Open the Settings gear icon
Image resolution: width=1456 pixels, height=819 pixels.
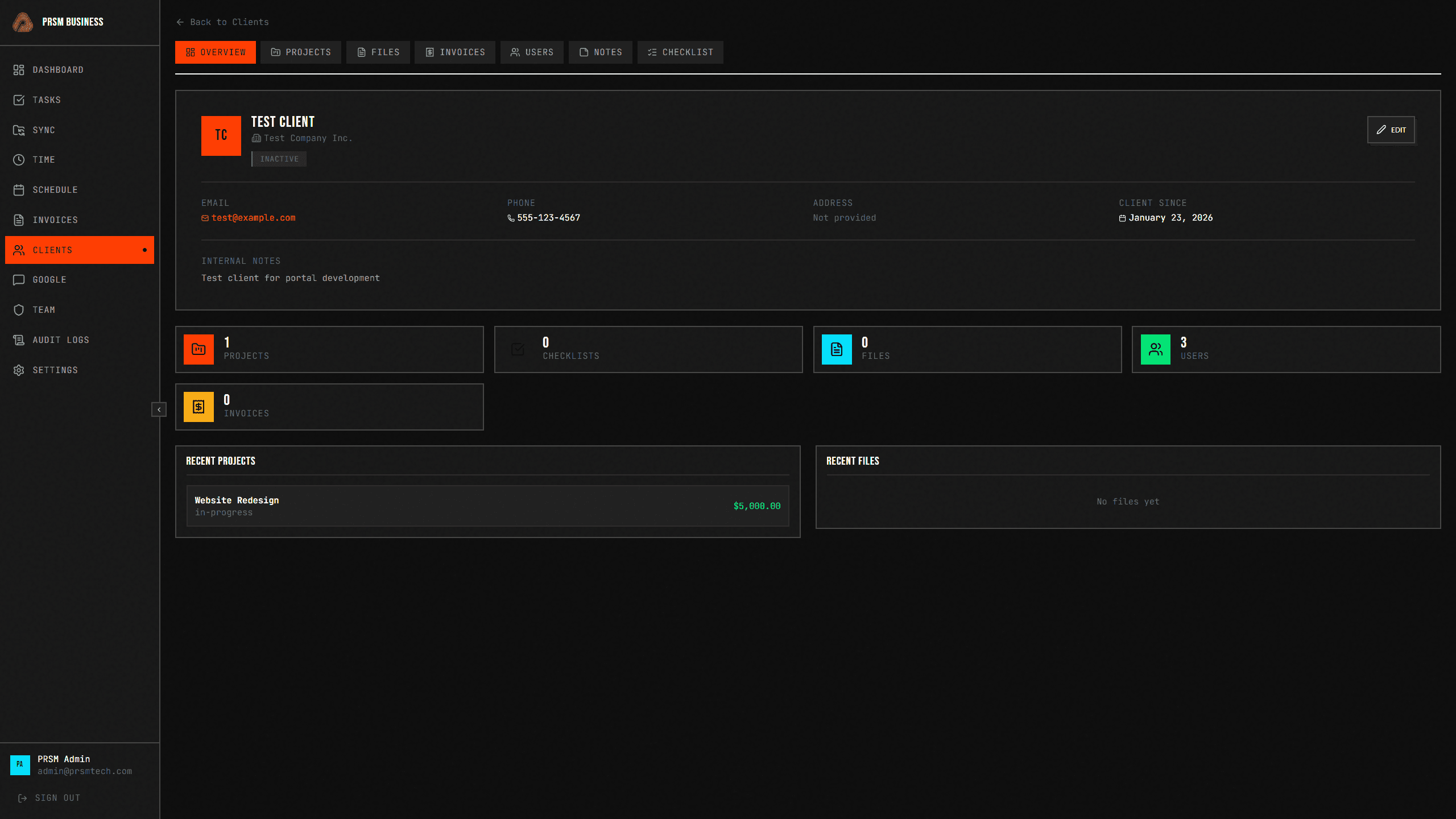point(19,370)
